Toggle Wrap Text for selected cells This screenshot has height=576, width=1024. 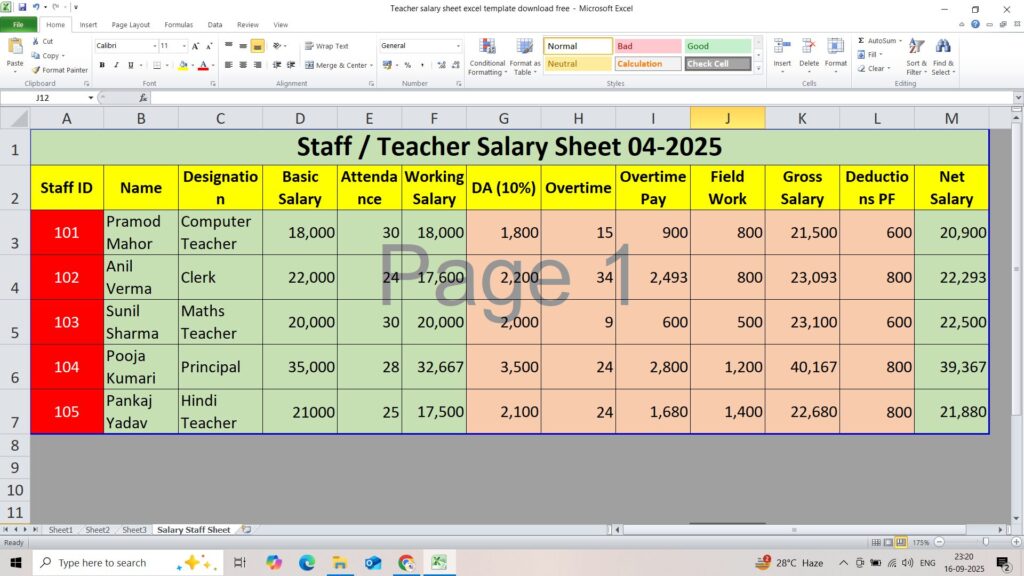tap(326, 46)
